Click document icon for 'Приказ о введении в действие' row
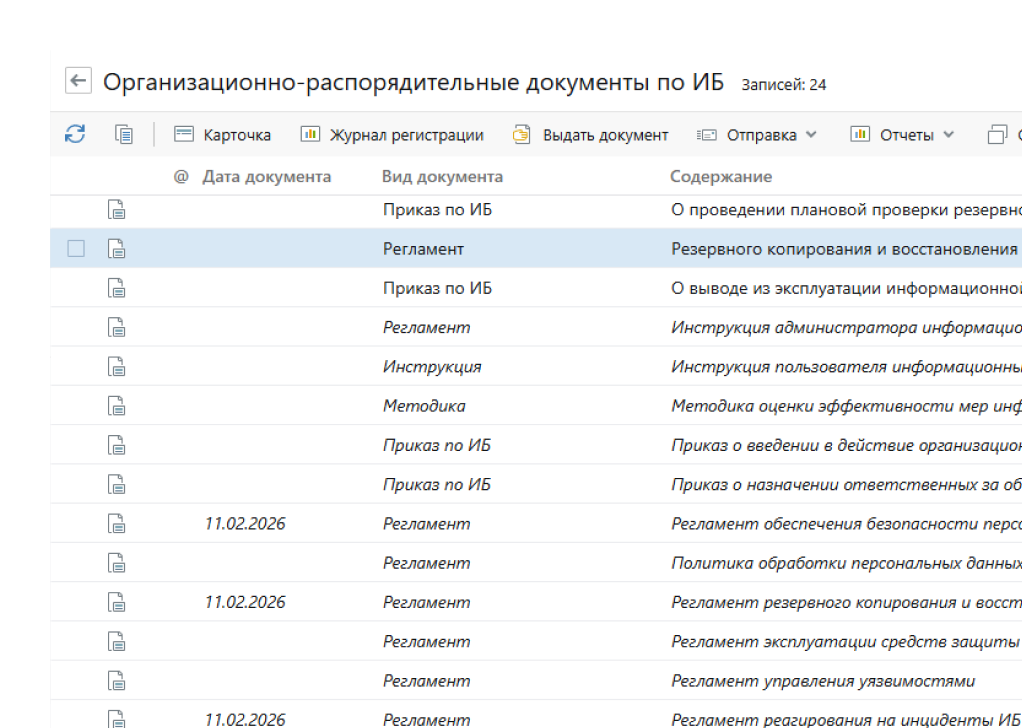The width and height of the screenshot is (1022, 728). (116, 444)
